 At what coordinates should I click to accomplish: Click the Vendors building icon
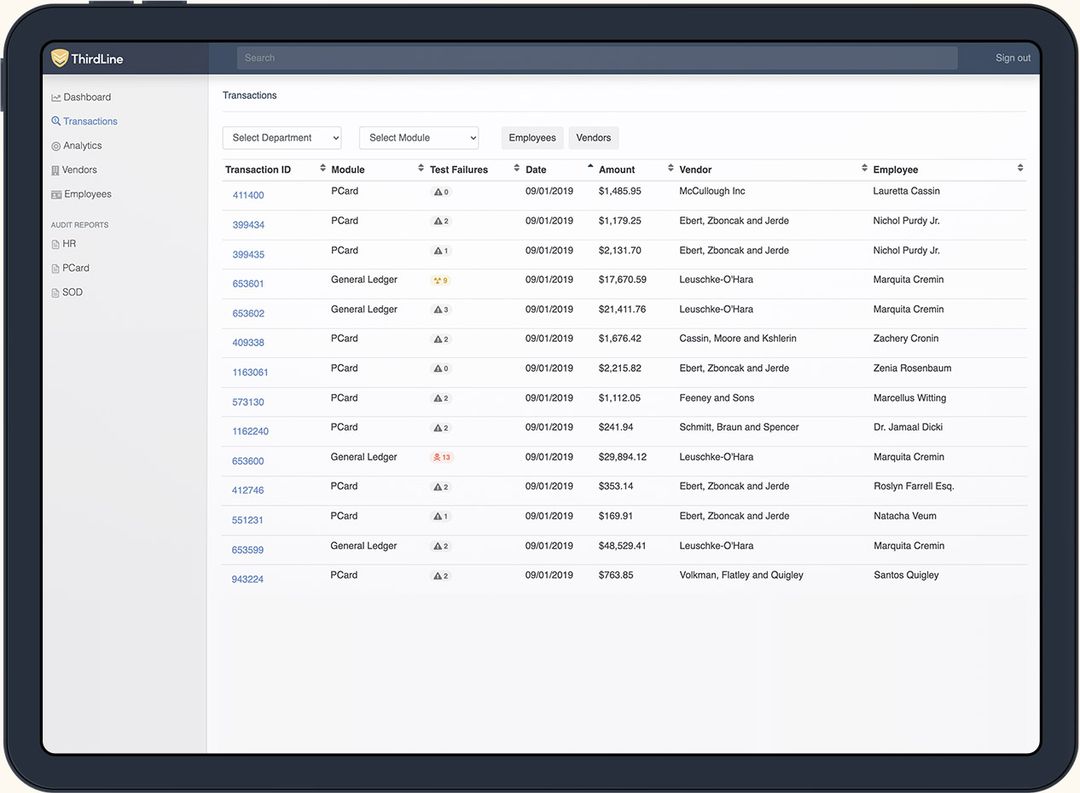(55, 170)
